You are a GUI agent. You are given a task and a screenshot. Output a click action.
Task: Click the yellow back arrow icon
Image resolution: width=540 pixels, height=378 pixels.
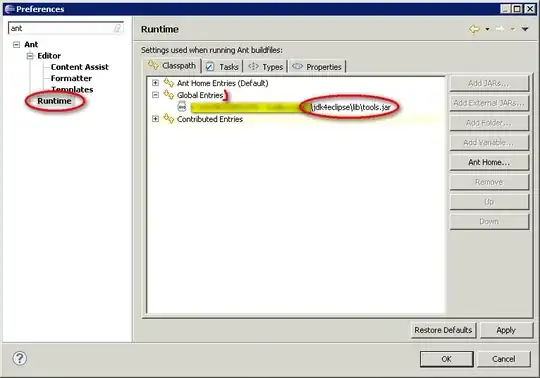475,29
